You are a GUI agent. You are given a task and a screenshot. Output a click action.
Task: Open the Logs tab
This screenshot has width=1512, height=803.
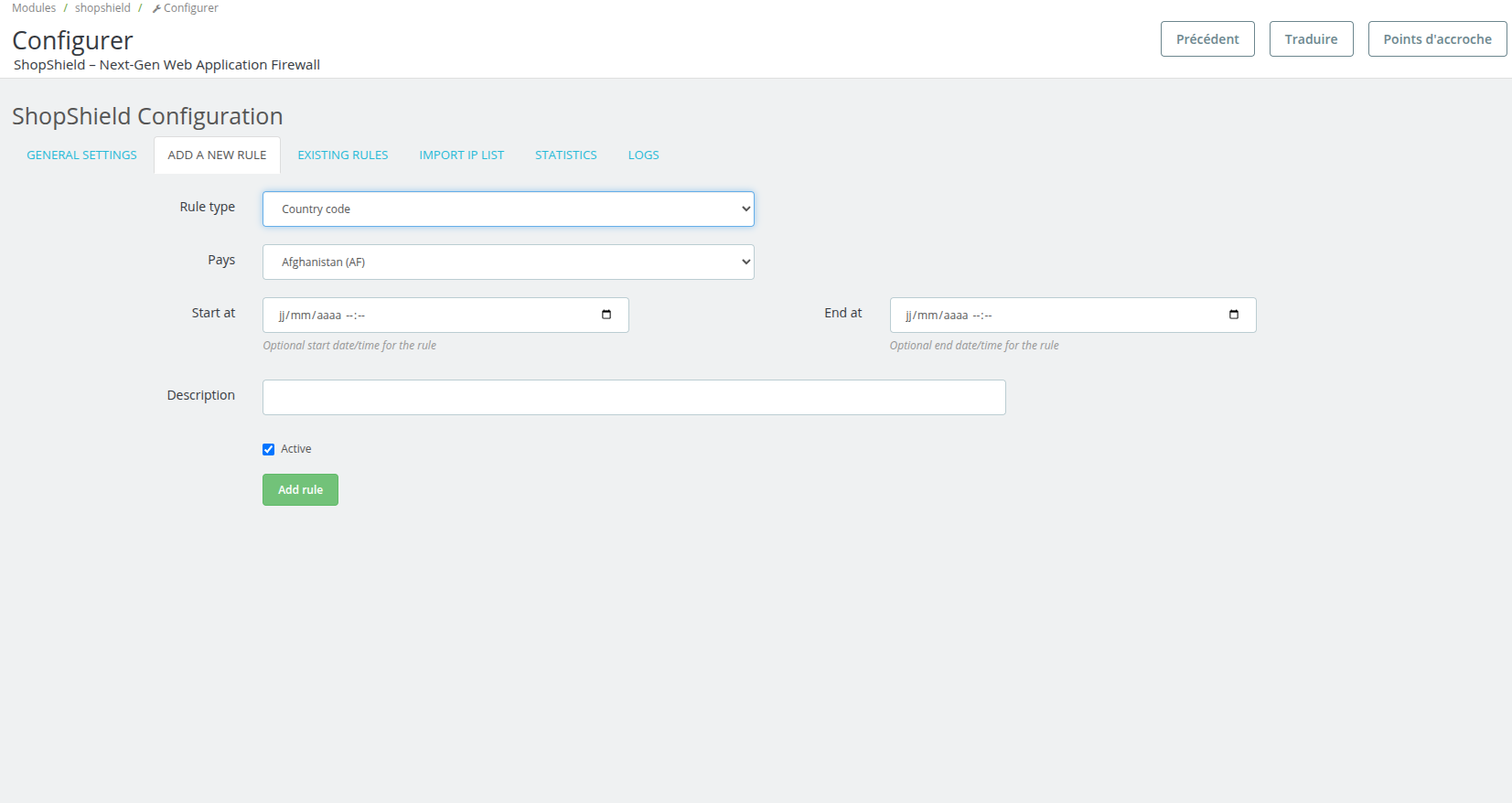tap(644, 155)
